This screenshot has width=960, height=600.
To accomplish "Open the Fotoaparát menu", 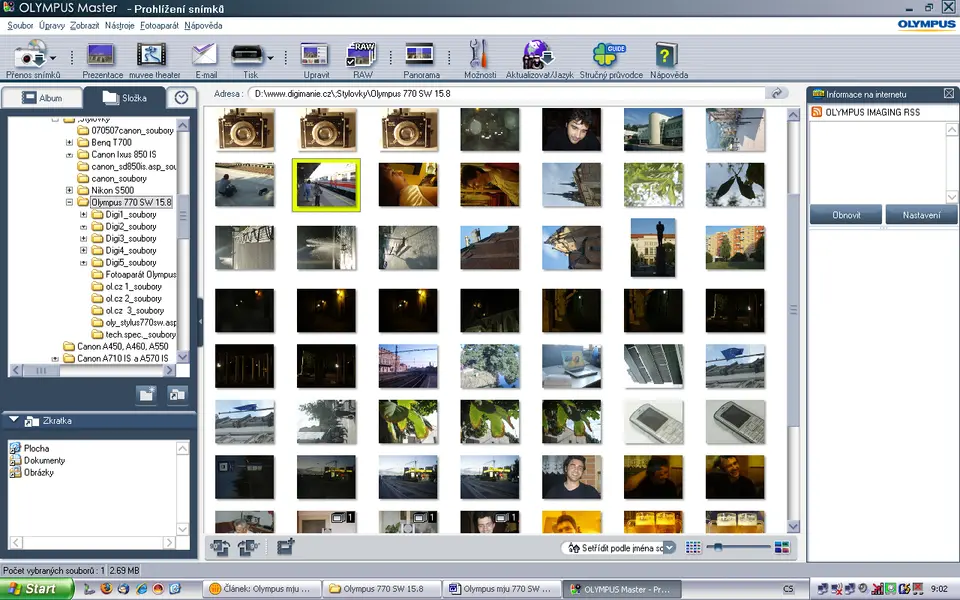I will pyautogui.click(x=160, y=25).
